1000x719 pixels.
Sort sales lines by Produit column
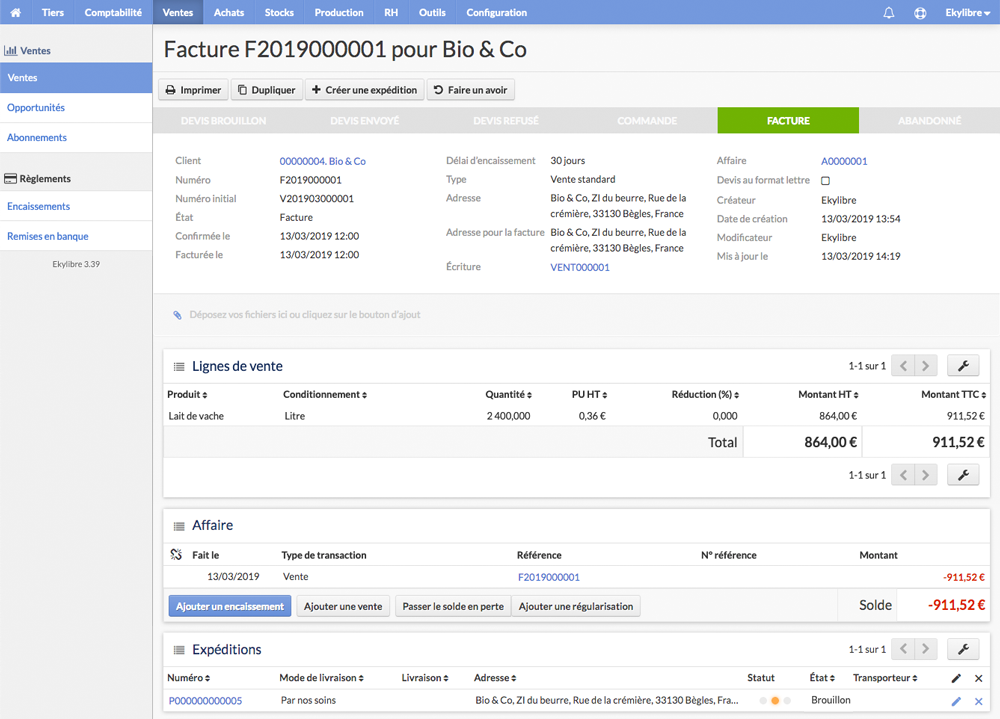[187, 394]
